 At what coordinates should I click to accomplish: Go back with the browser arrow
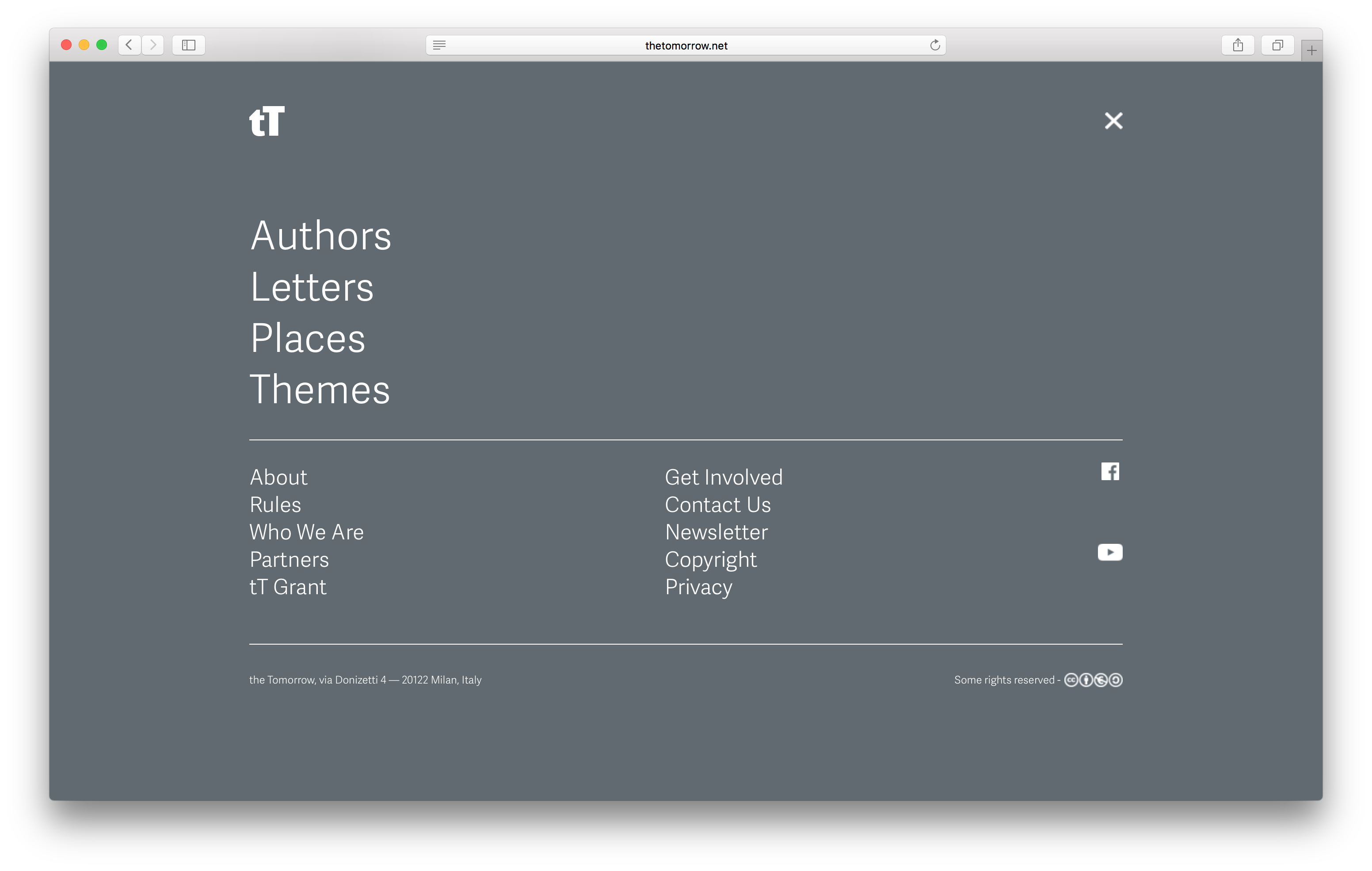point(130,45)
